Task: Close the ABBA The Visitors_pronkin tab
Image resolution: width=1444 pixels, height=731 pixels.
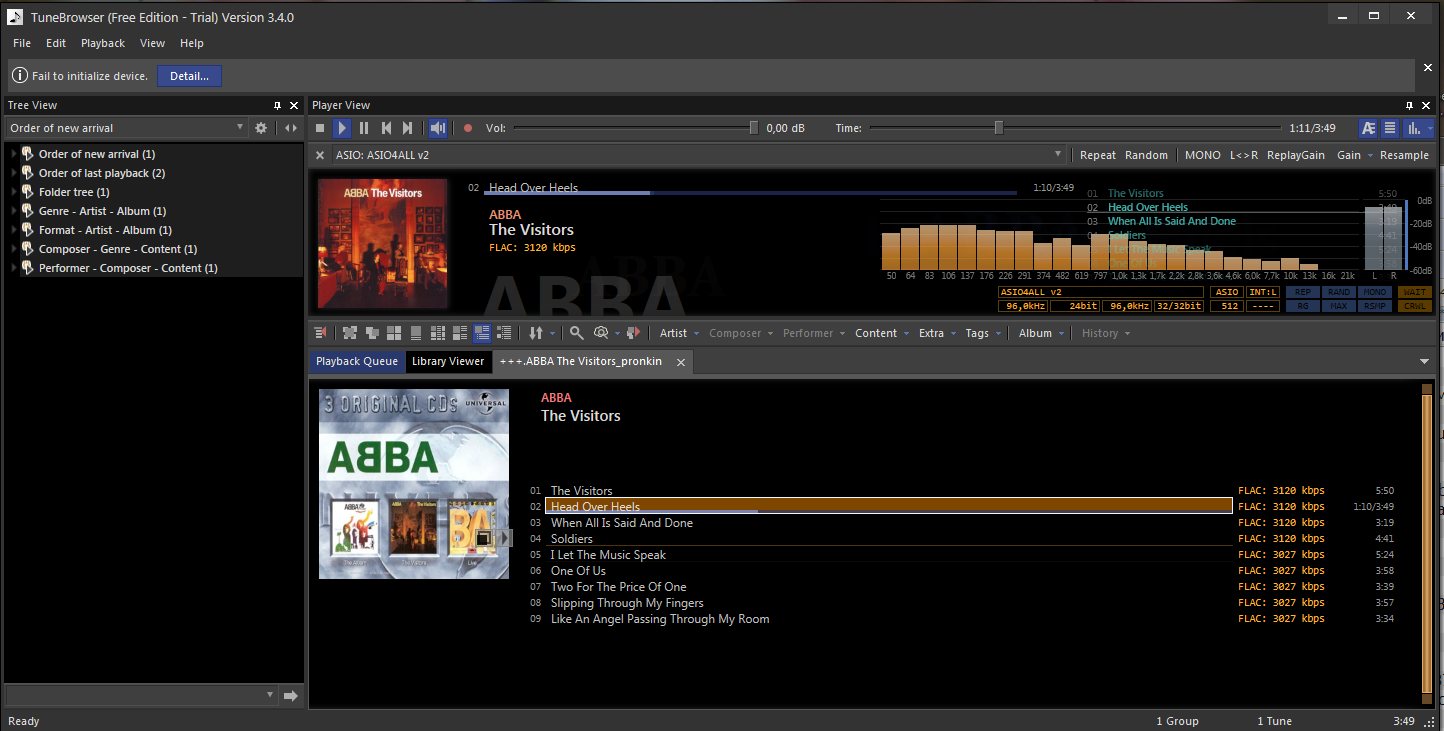Action: pyautogui.click(x=680, y=362)
